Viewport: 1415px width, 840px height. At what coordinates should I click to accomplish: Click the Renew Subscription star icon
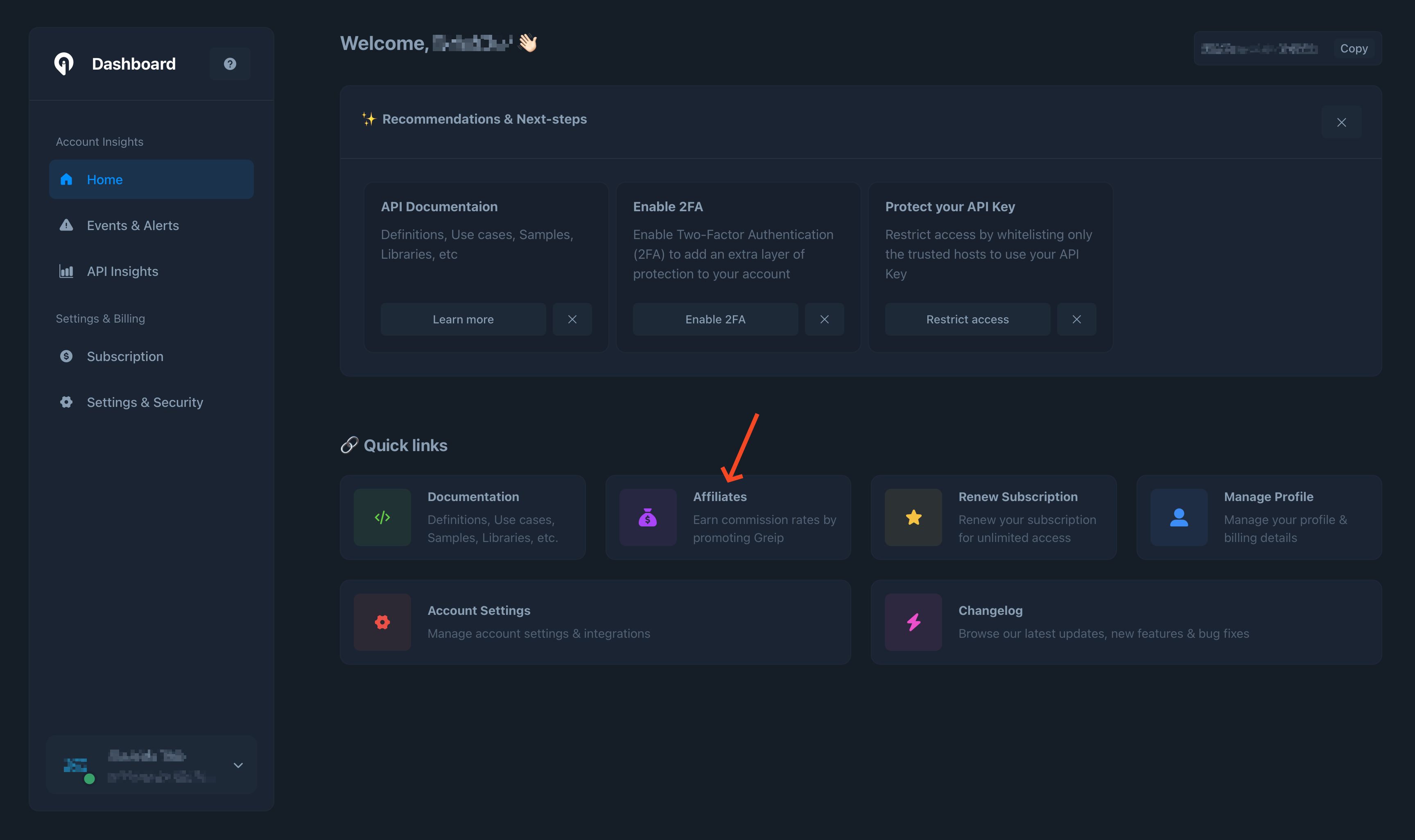pyautogui.click(x=913, y=517)
